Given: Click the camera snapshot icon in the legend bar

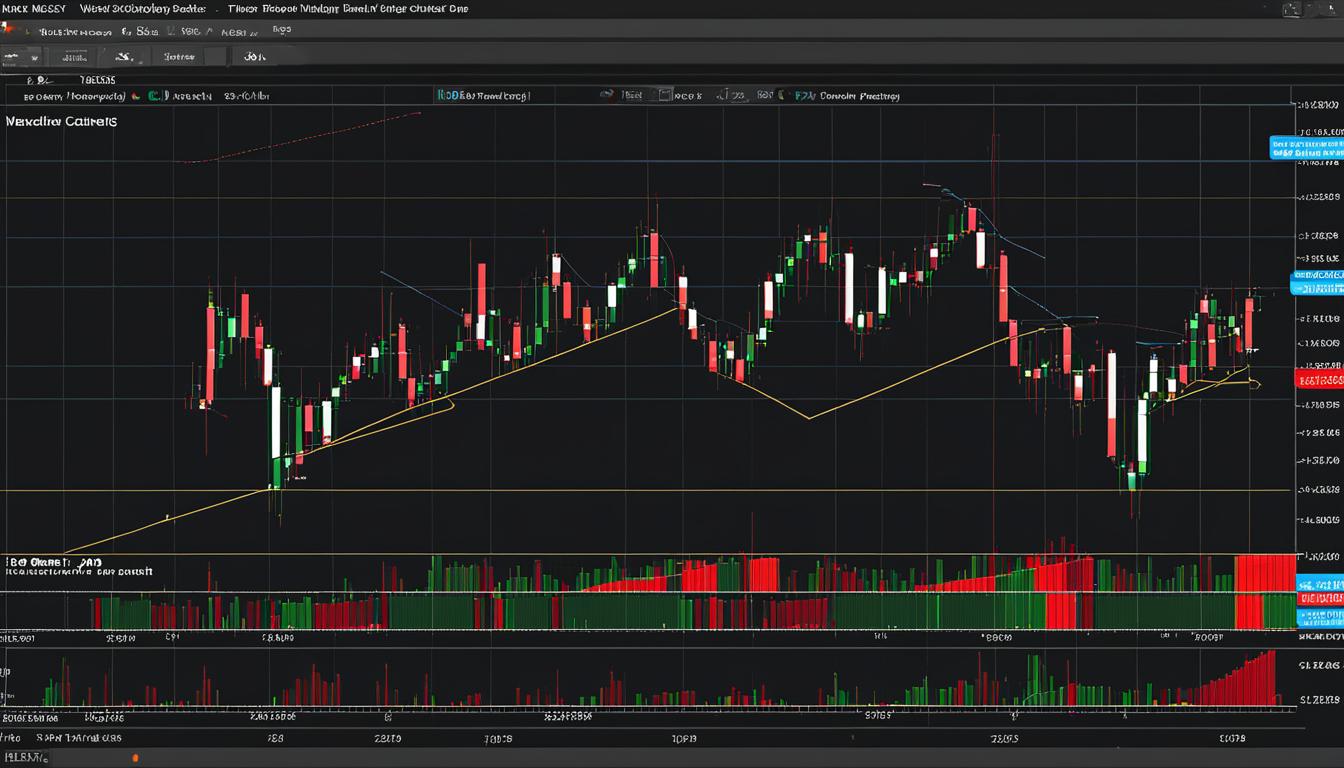Looking at the screenshot, I should pos(664,94).
